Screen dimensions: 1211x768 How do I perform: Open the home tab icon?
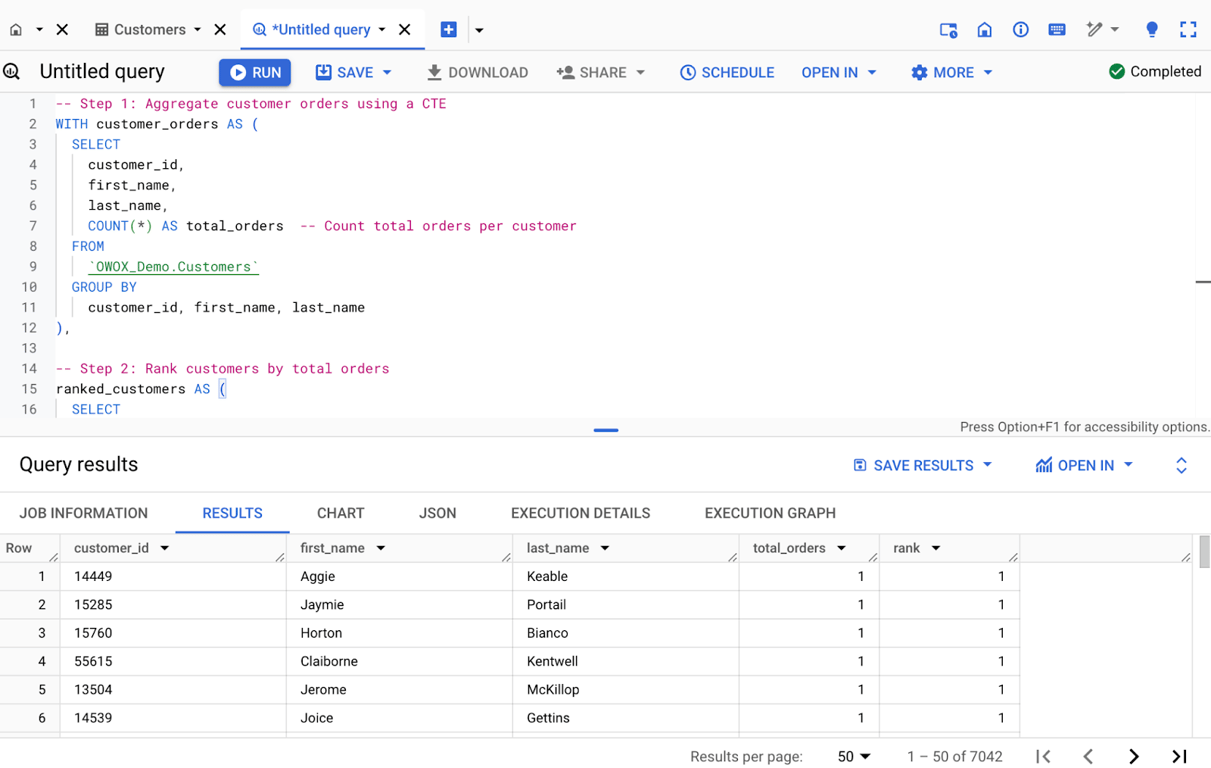16,30
